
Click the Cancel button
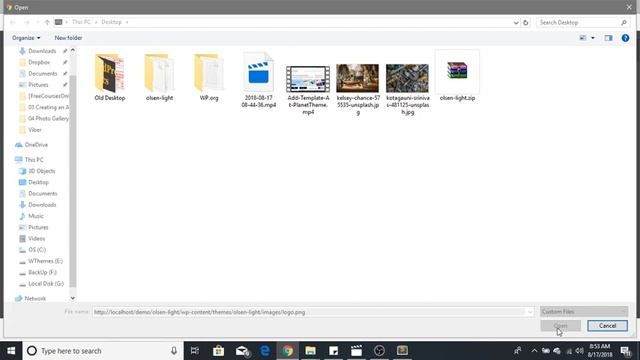point(607,326)
